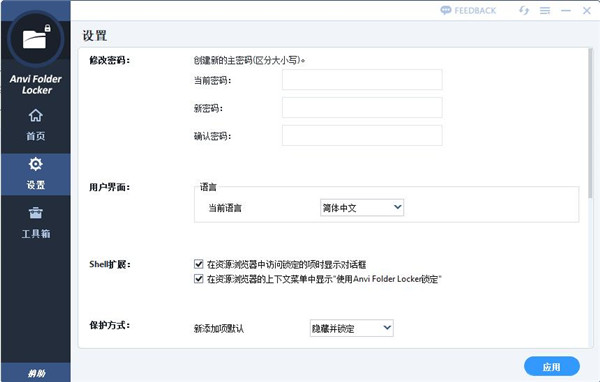Minimize the Anvi Folder Locker window
600x382 pixels.
click(566, 11)
